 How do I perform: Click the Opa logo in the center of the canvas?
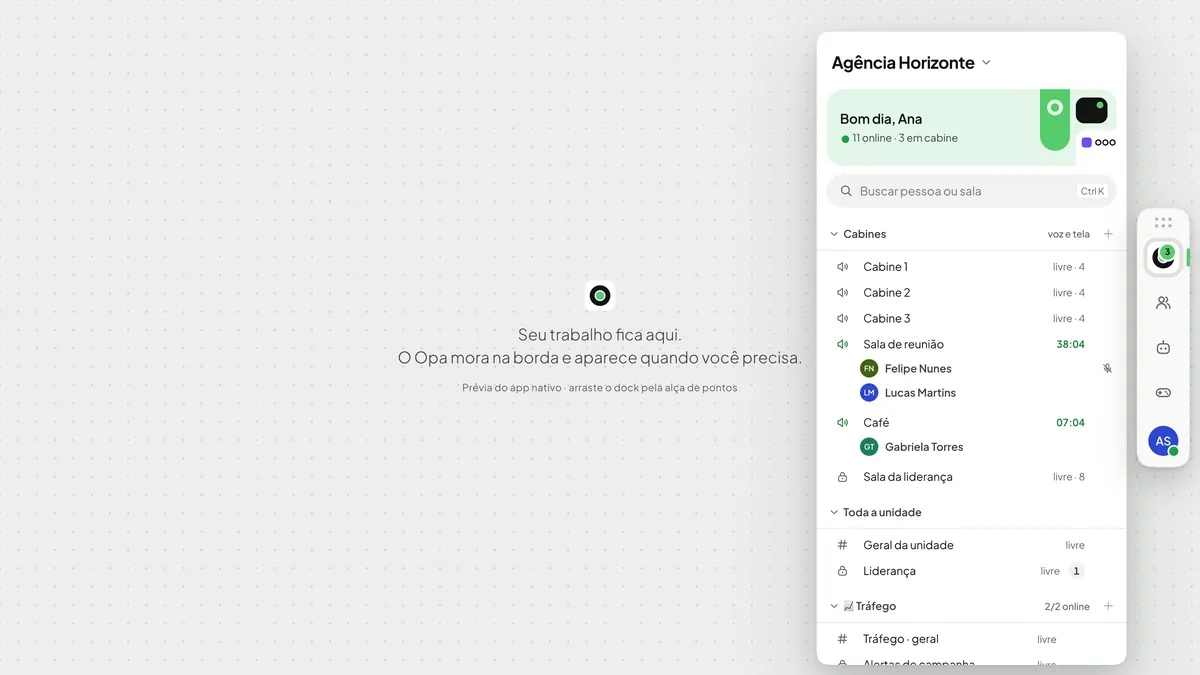(x=600, y=295)
